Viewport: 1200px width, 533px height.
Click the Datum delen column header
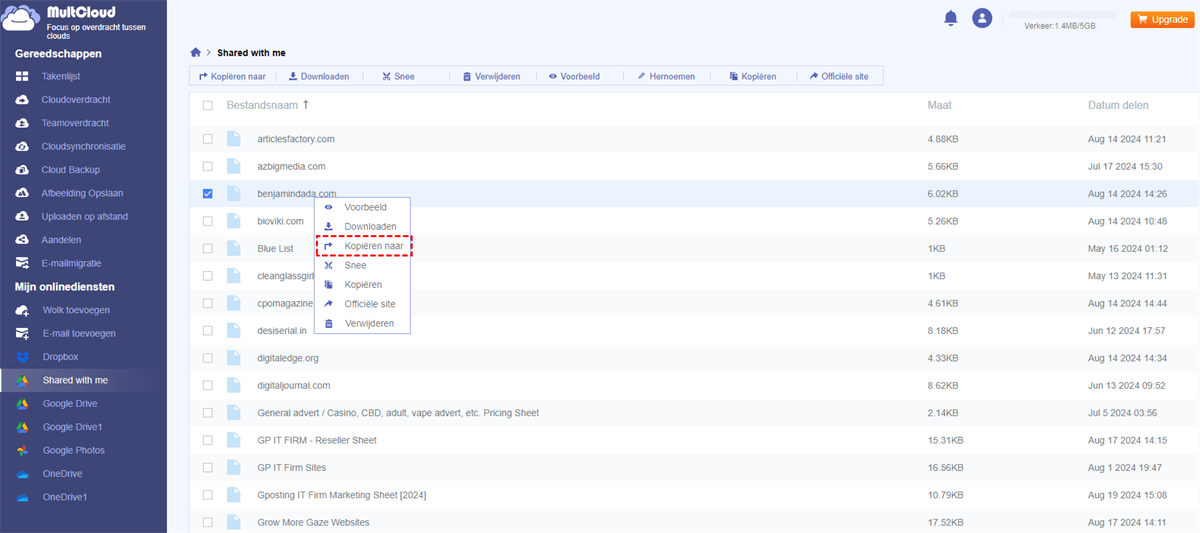tap(1118, 105)
